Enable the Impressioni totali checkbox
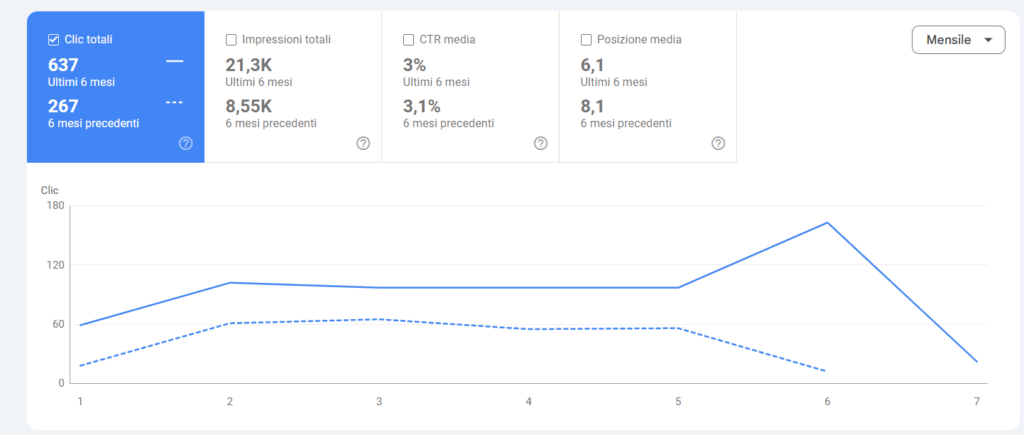The width and height of the screenshot is (1024, 435). pyautogui.click(x=232, y=40)
